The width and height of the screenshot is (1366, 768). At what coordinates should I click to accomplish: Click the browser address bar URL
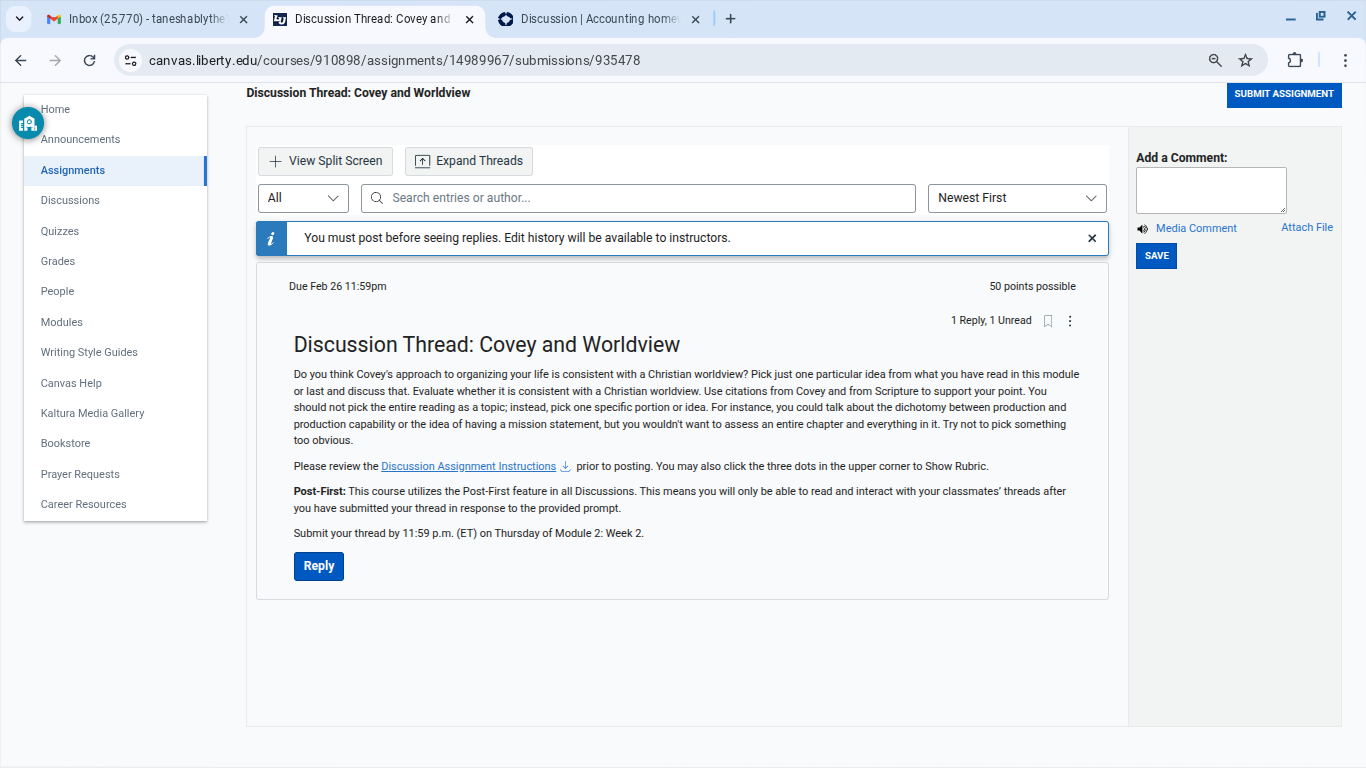pos(394,60)
